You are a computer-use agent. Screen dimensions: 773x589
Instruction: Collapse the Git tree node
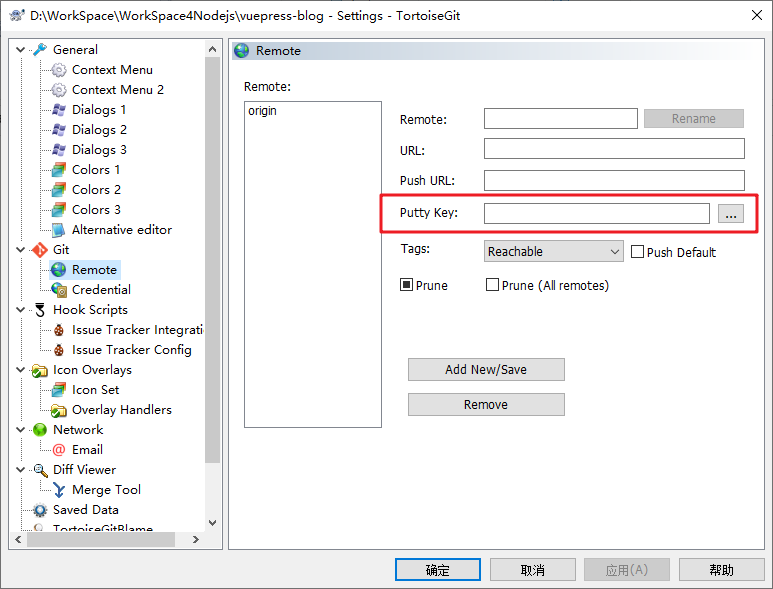(x=21, y=250)
